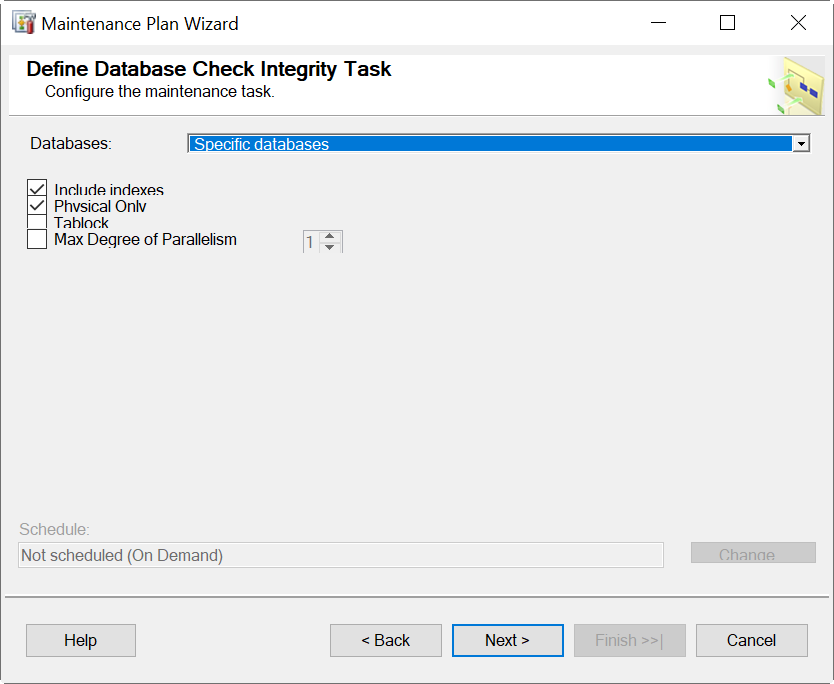Click the maintenance plan graphic in the header
Viewport: 834px width, 684px height.
(x=801, y=85)
